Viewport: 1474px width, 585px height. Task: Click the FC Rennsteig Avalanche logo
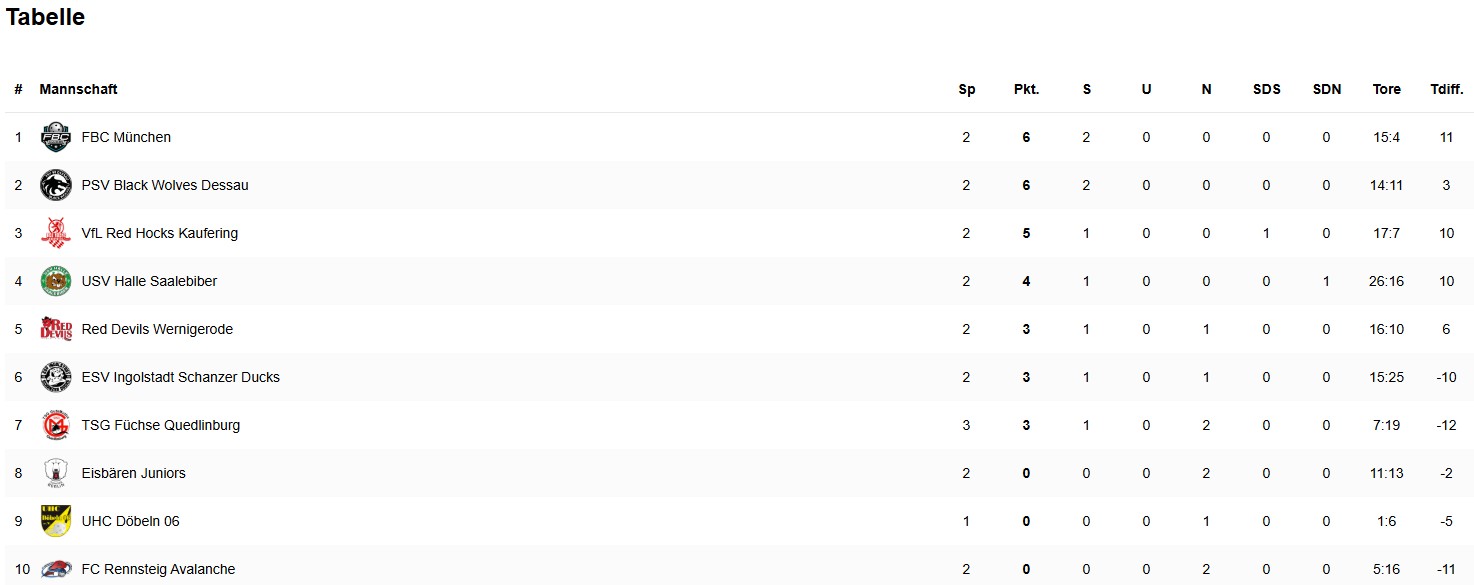point(56,569)
